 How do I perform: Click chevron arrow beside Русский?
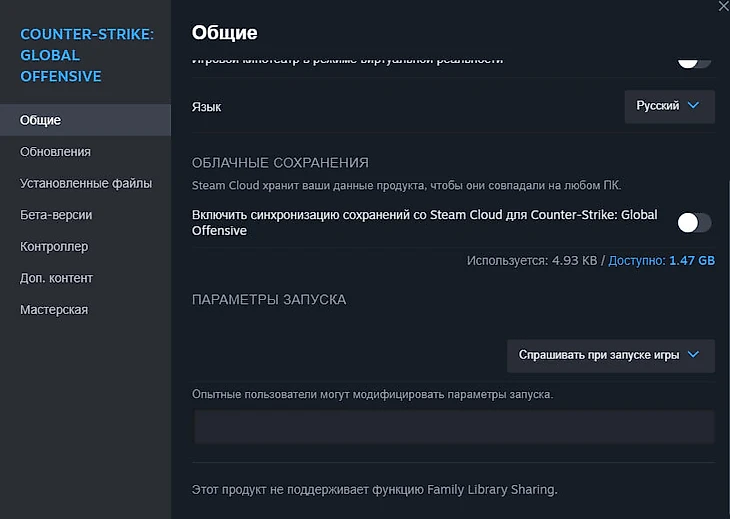(x=694, y=106)
